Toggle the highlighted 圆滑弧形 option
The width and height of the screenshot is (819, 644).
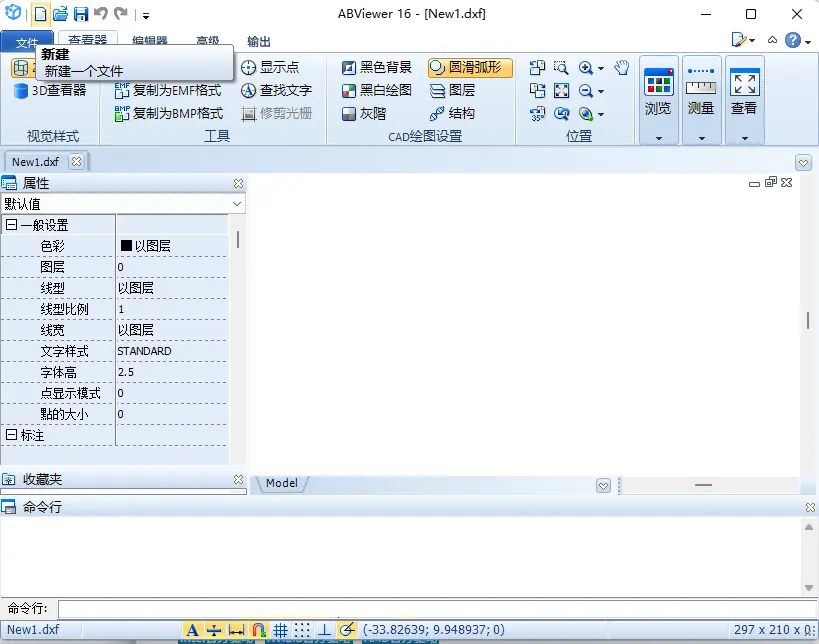tap(470, 67)
